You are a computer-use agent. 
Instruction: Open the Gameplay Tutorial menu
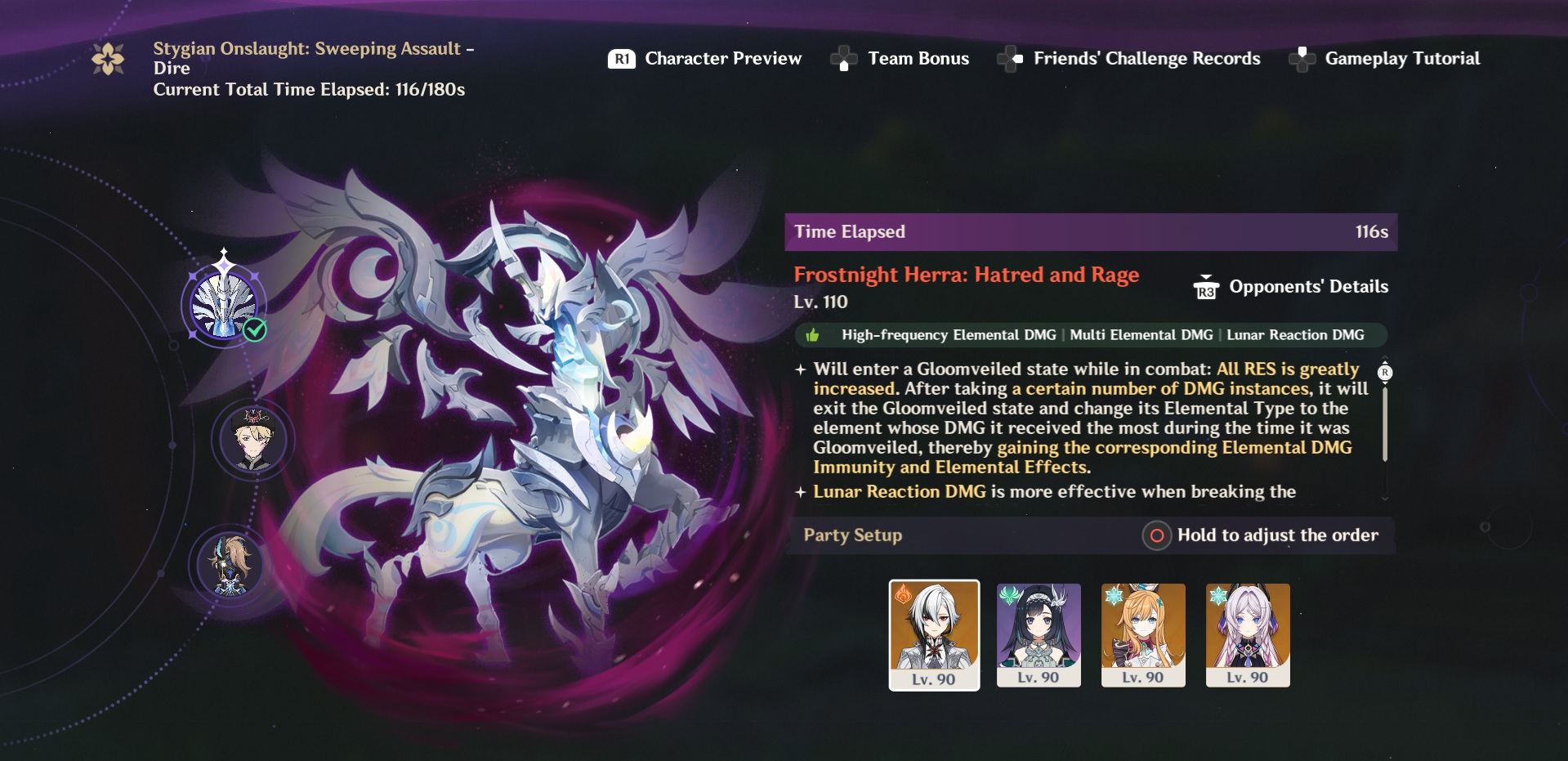(1402, 59)
